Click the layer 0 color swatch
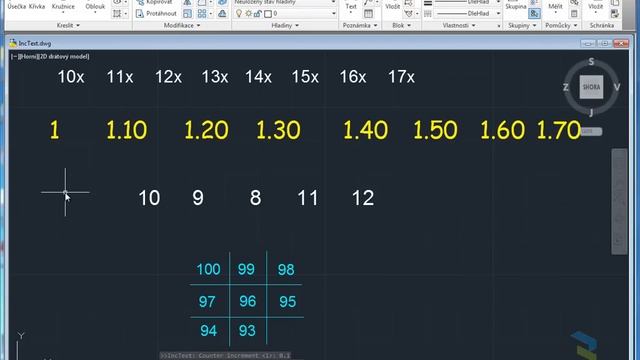This screenshot has width=640, height=360. [268, 14]
